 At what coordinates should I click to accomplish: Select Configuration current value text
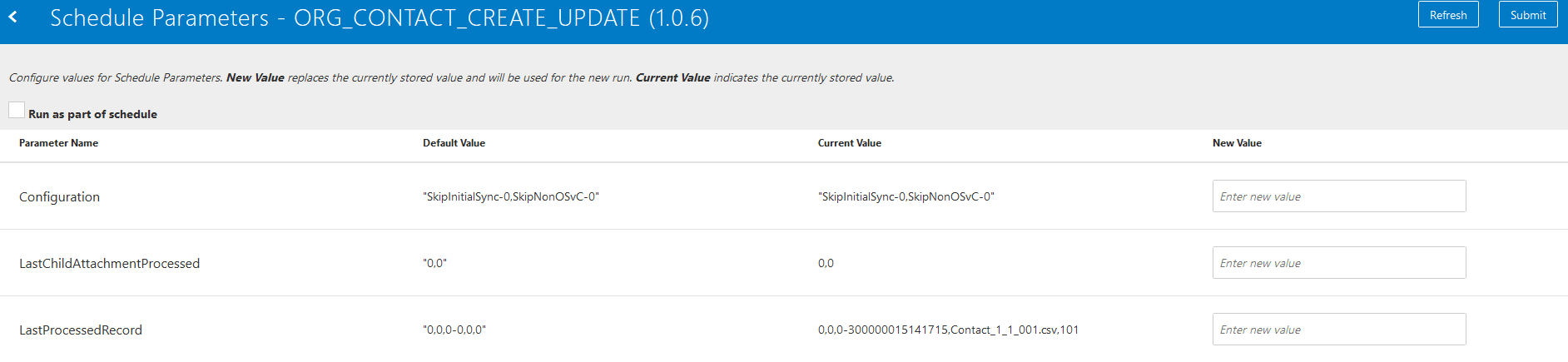pos(906,197)
